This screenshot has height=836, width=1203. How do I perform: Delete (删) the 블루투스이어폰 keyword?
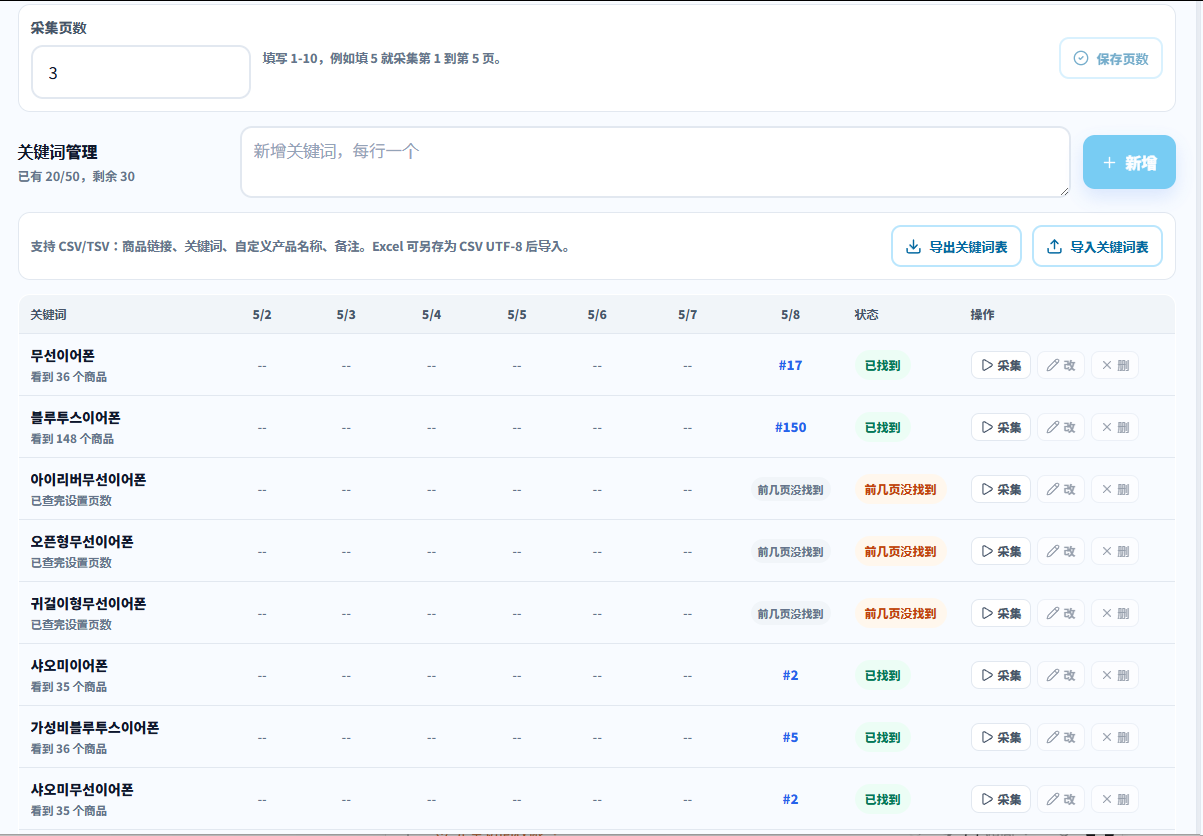[x=1115, y=427]
